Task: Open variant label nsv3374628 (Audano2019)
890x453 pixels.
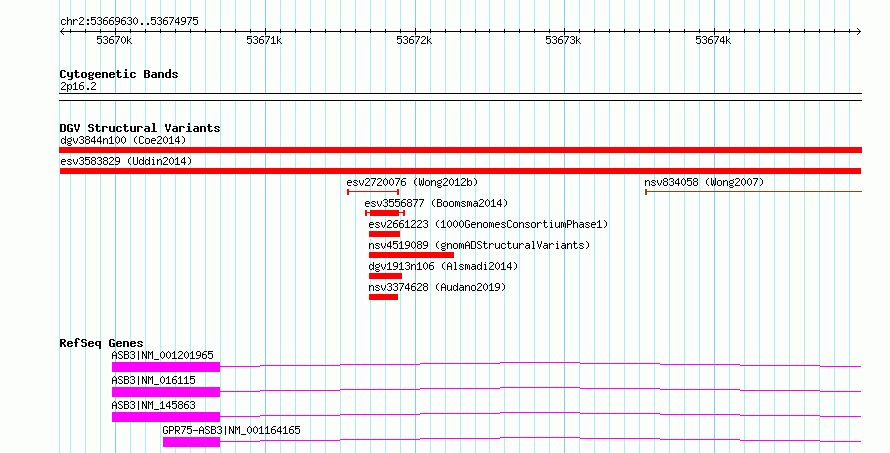Action: pos(437,287)
